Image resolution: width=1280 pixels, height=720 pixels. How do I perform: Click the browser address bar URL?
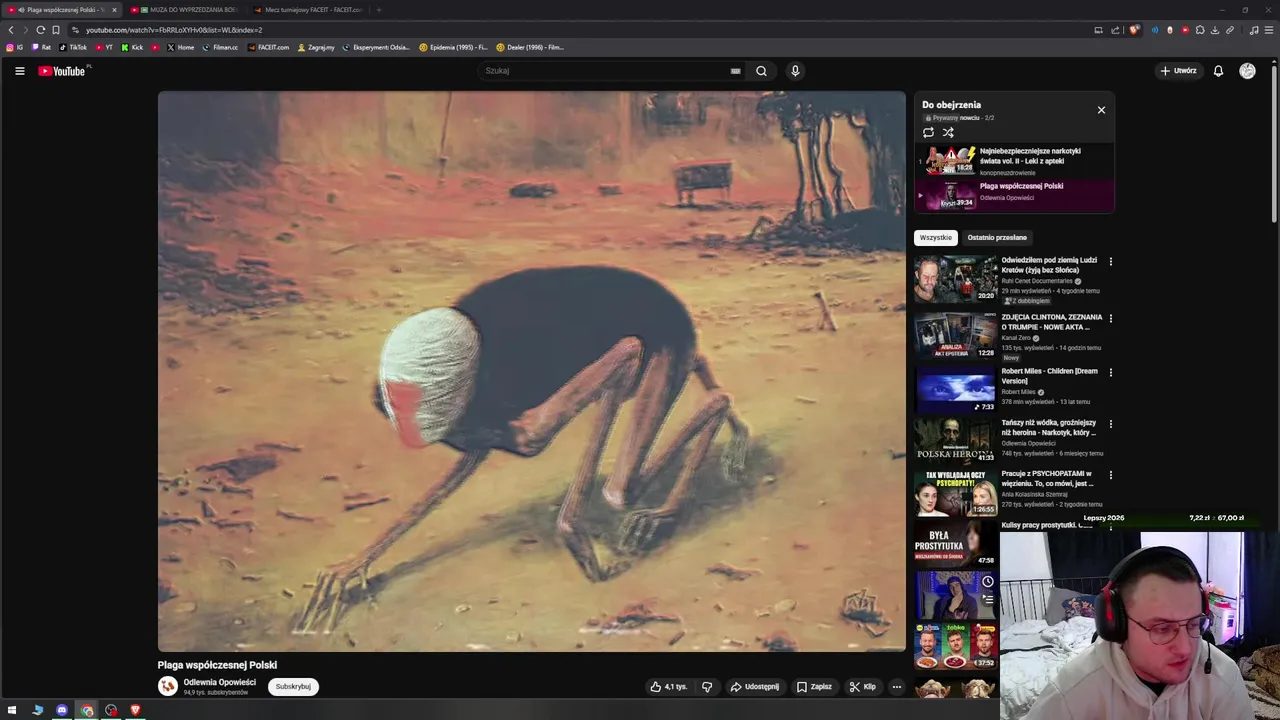coord(174,30)
